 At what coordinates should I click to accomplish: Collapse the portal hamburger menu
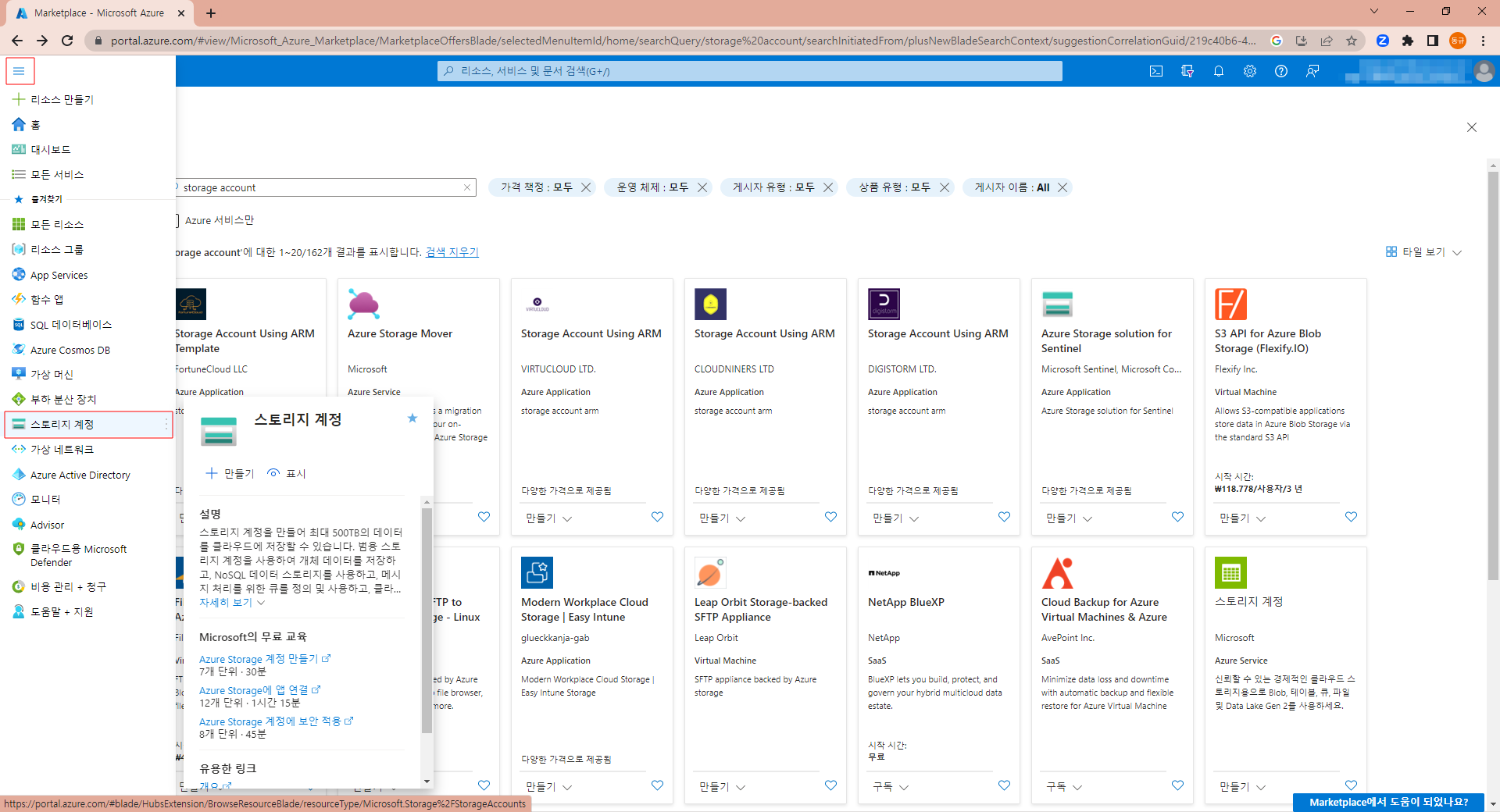(20, 71)
